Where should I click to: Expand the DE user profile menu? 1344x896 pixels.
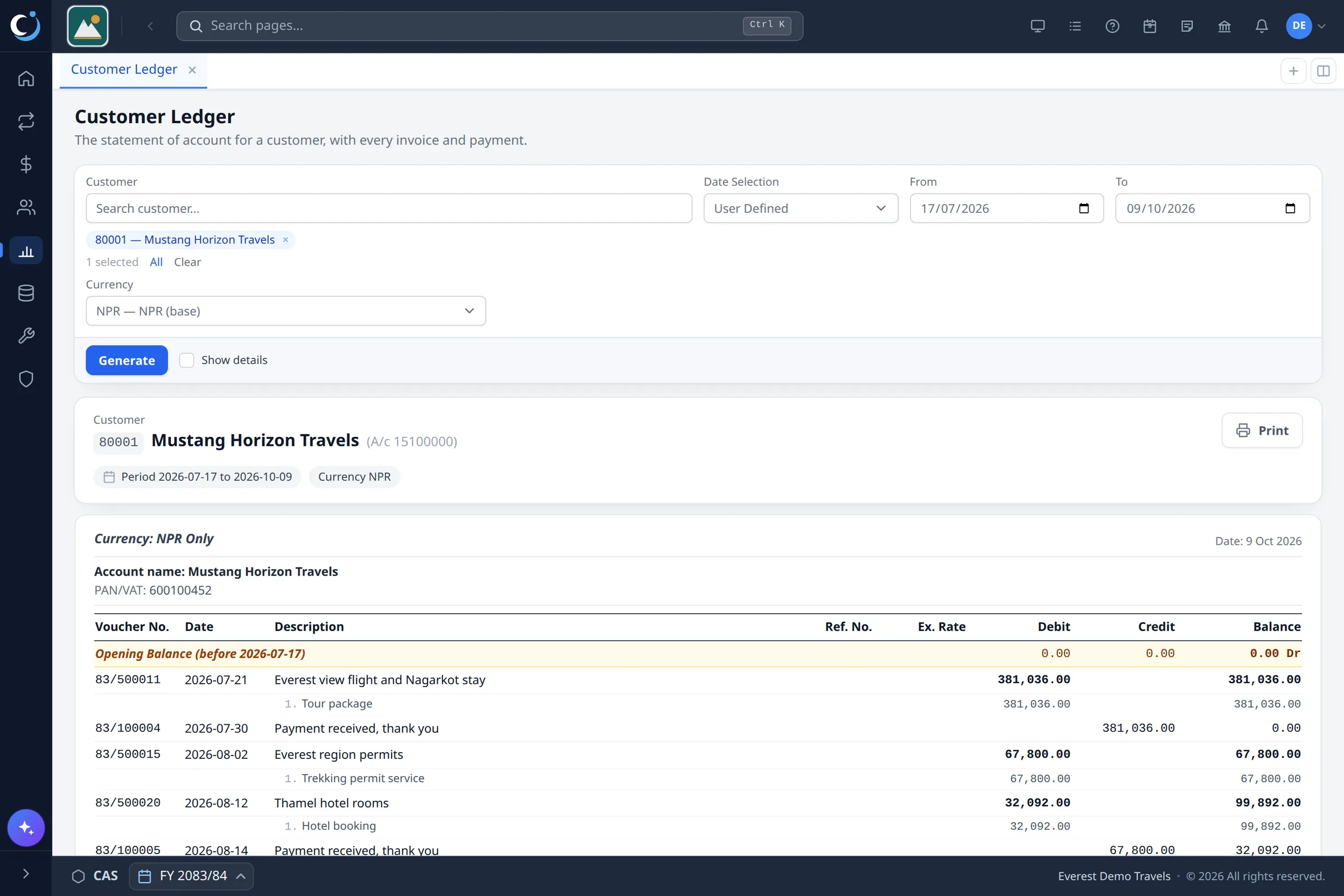click(x=1305, y=26)
